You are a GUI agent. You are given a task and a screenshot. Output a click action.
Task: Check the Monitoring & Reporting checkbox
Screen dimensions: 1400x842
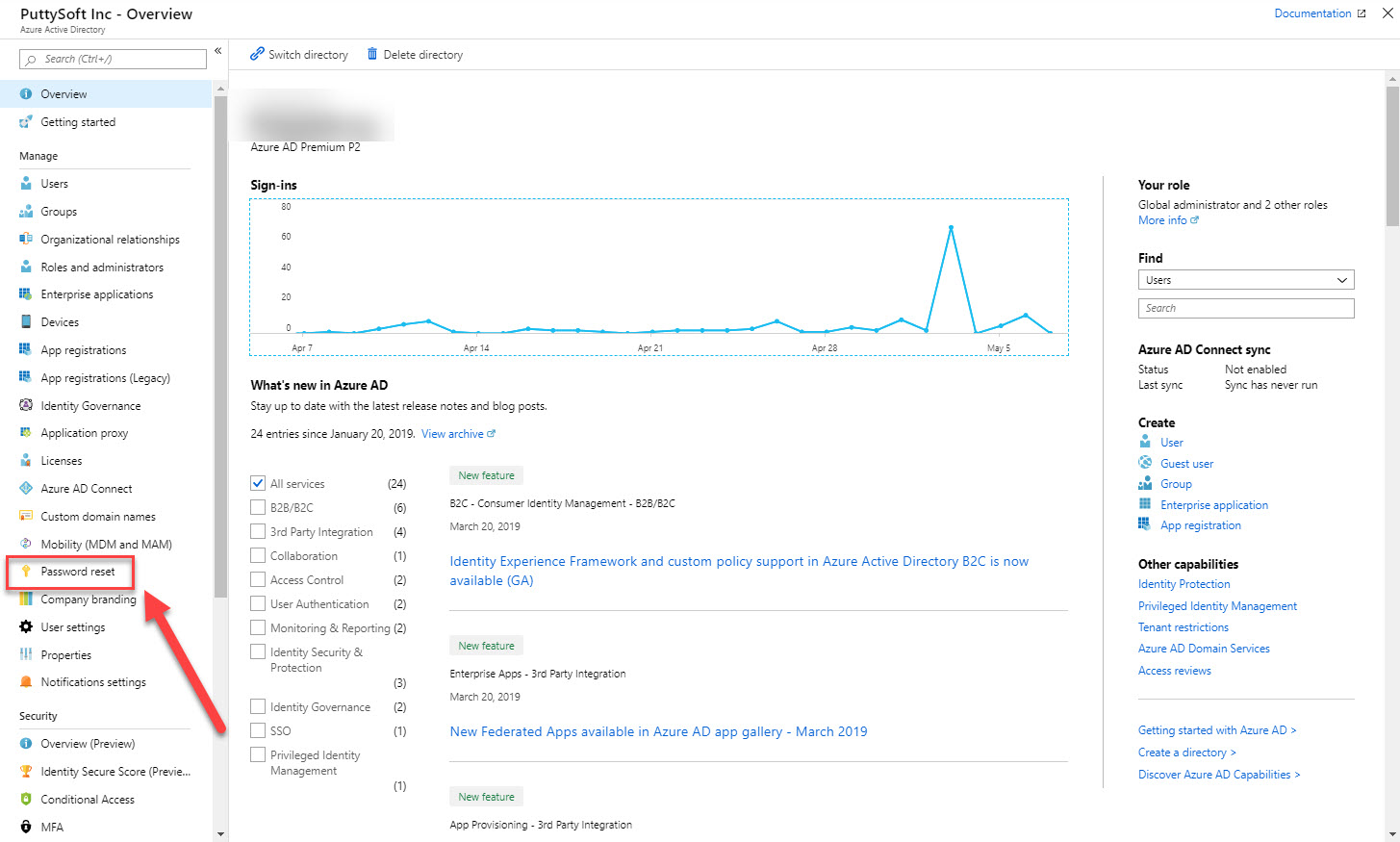click(258, 627)
